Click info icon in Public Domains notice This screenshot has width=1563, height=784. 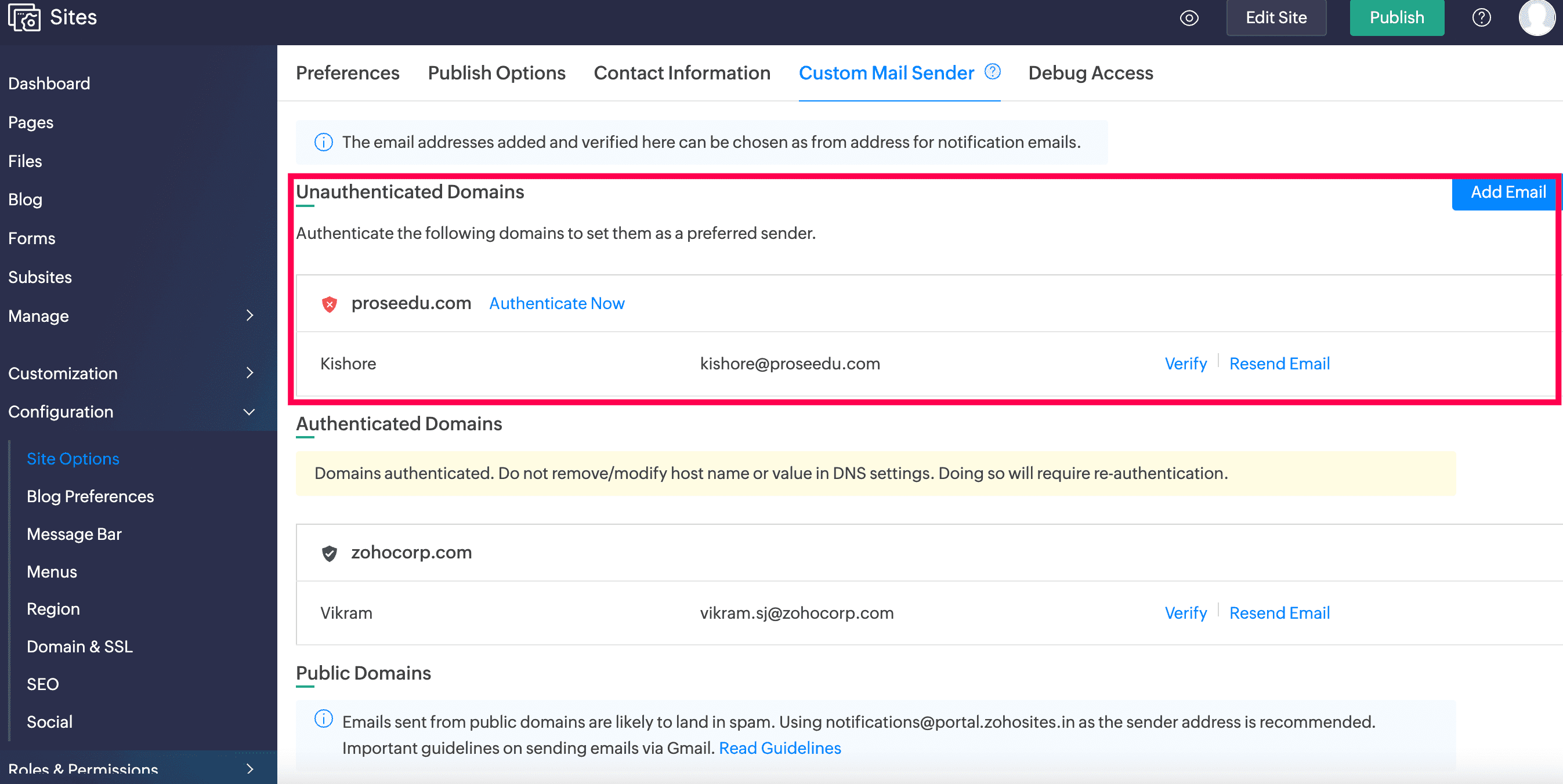pyautogui.click(x=323, y=719)
